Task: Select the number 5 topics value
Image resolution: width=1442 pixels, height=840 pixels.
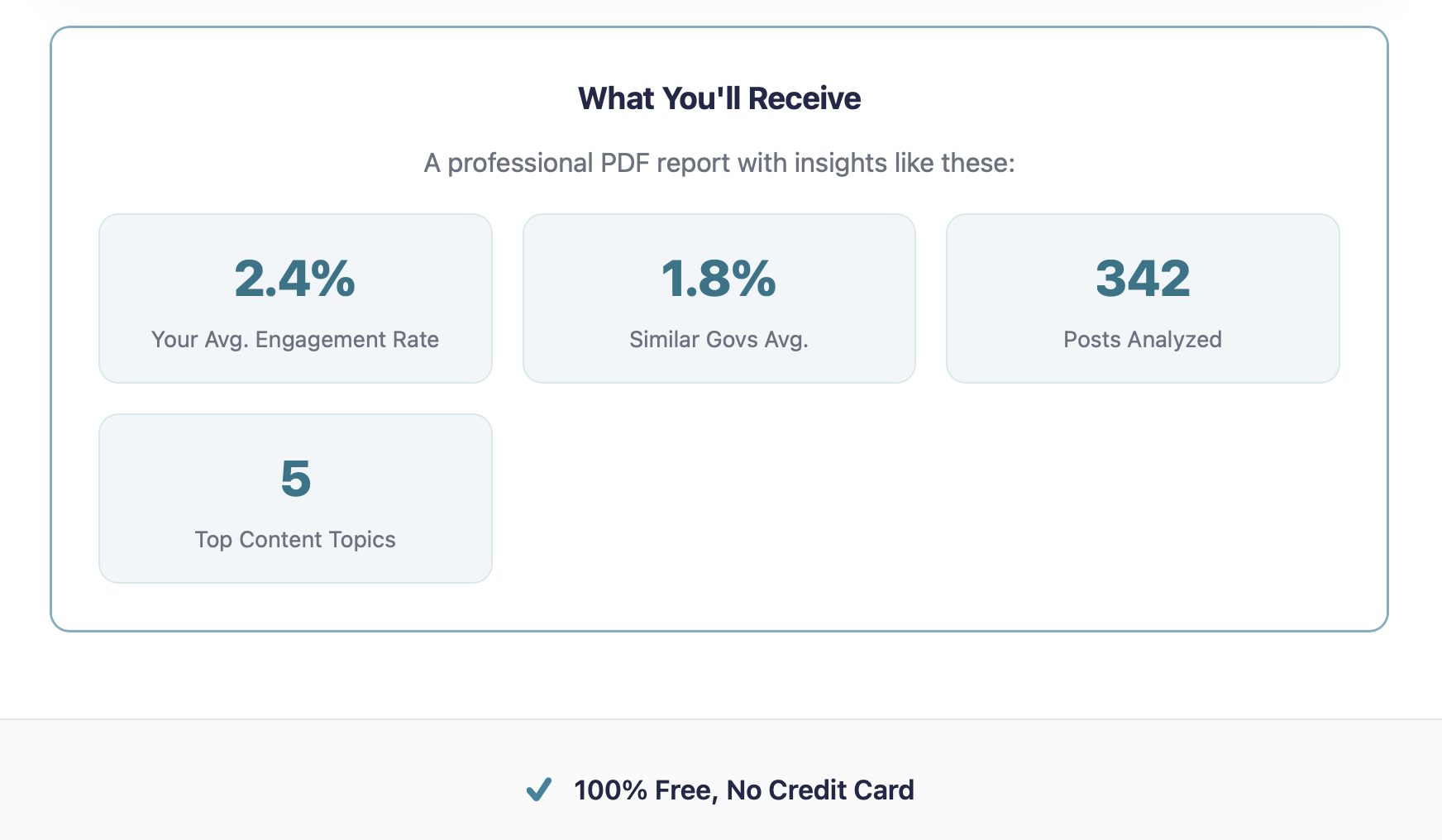Action: click(x=295, y=479)
